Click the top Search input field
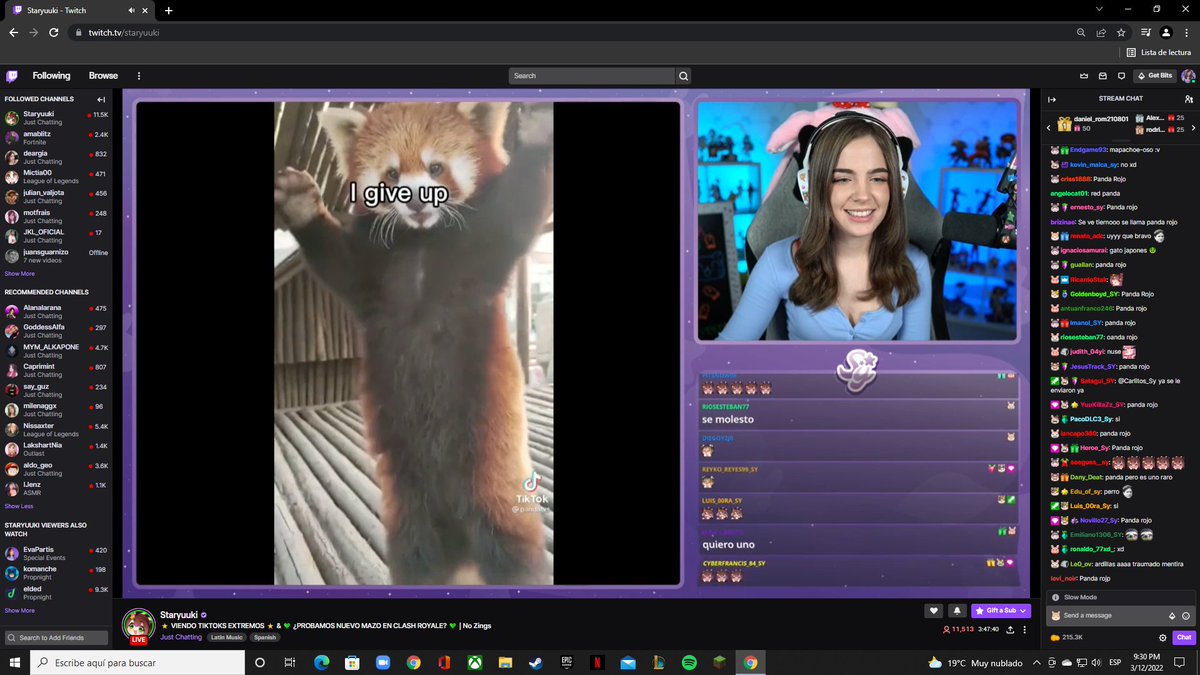 [x=592, y=76]
